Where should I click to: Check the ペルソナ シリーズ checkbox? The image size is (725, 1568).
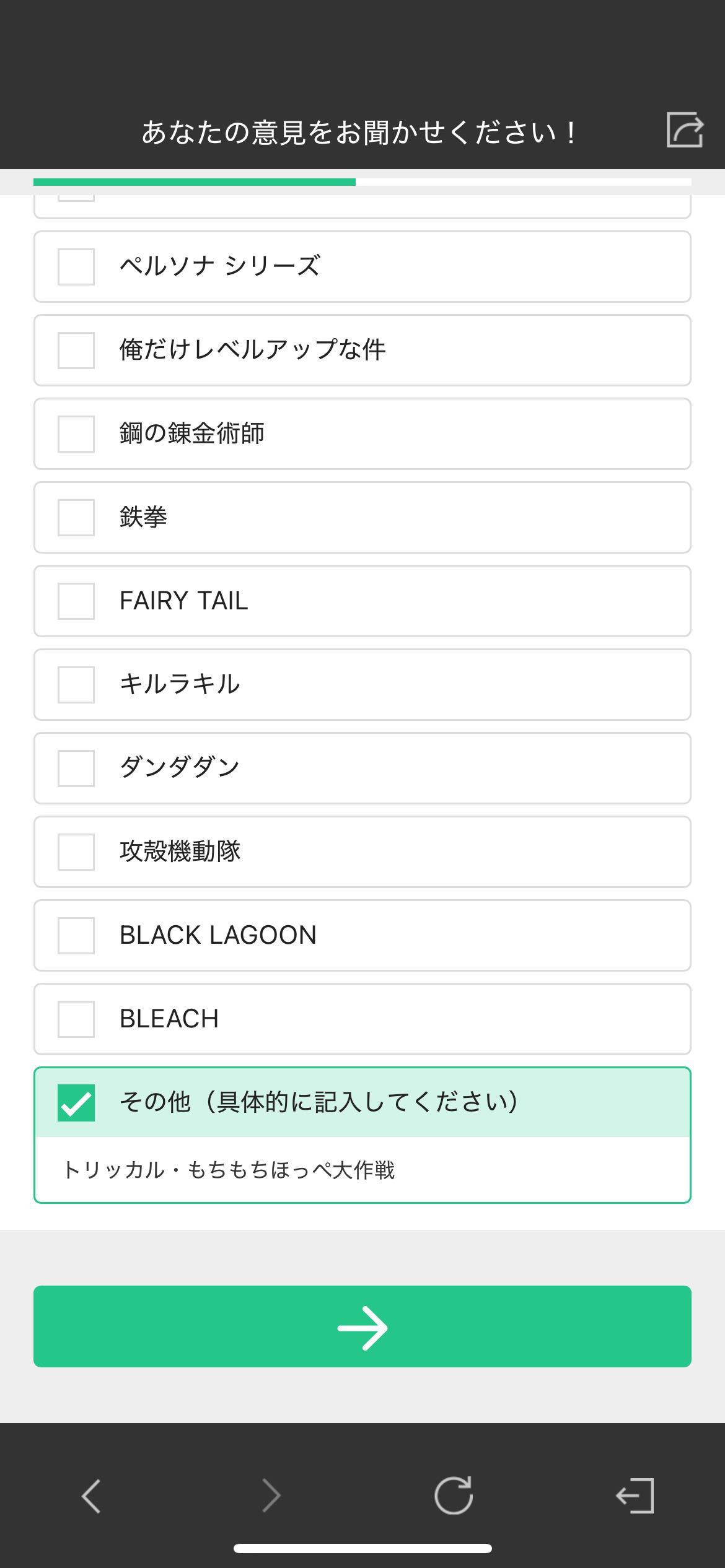[76, 267]
